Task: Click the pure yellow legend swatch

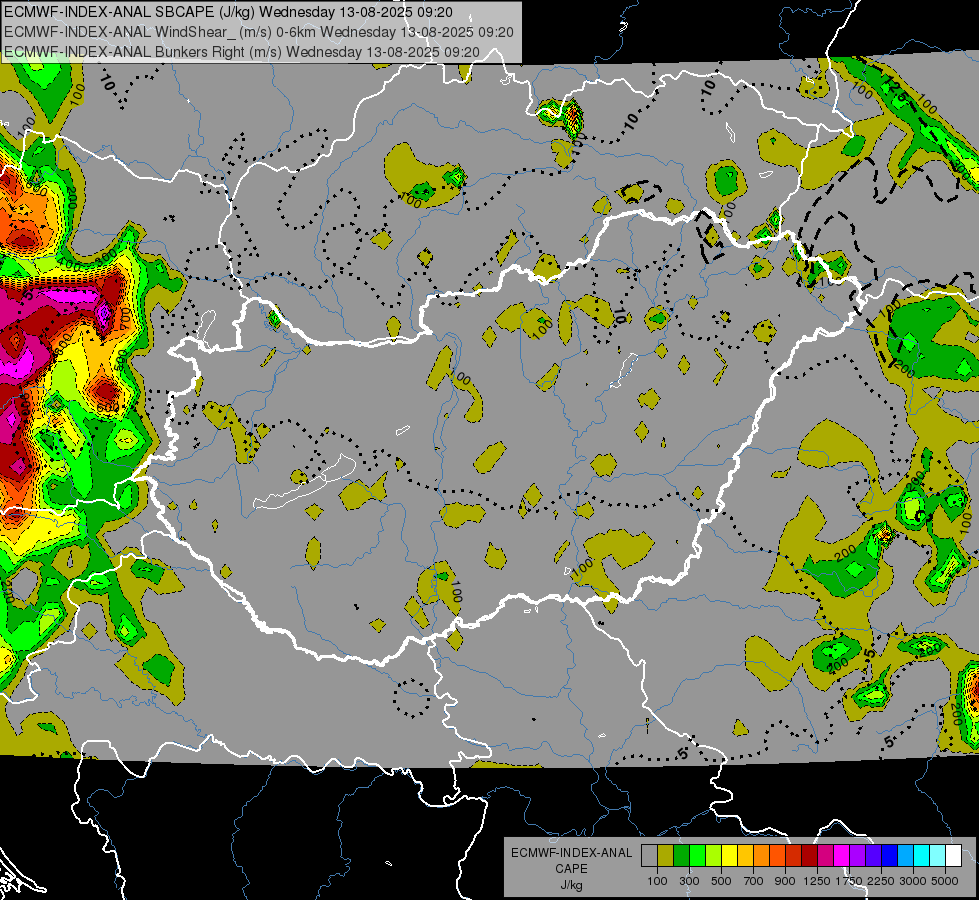Action: [x=729, y=855]
